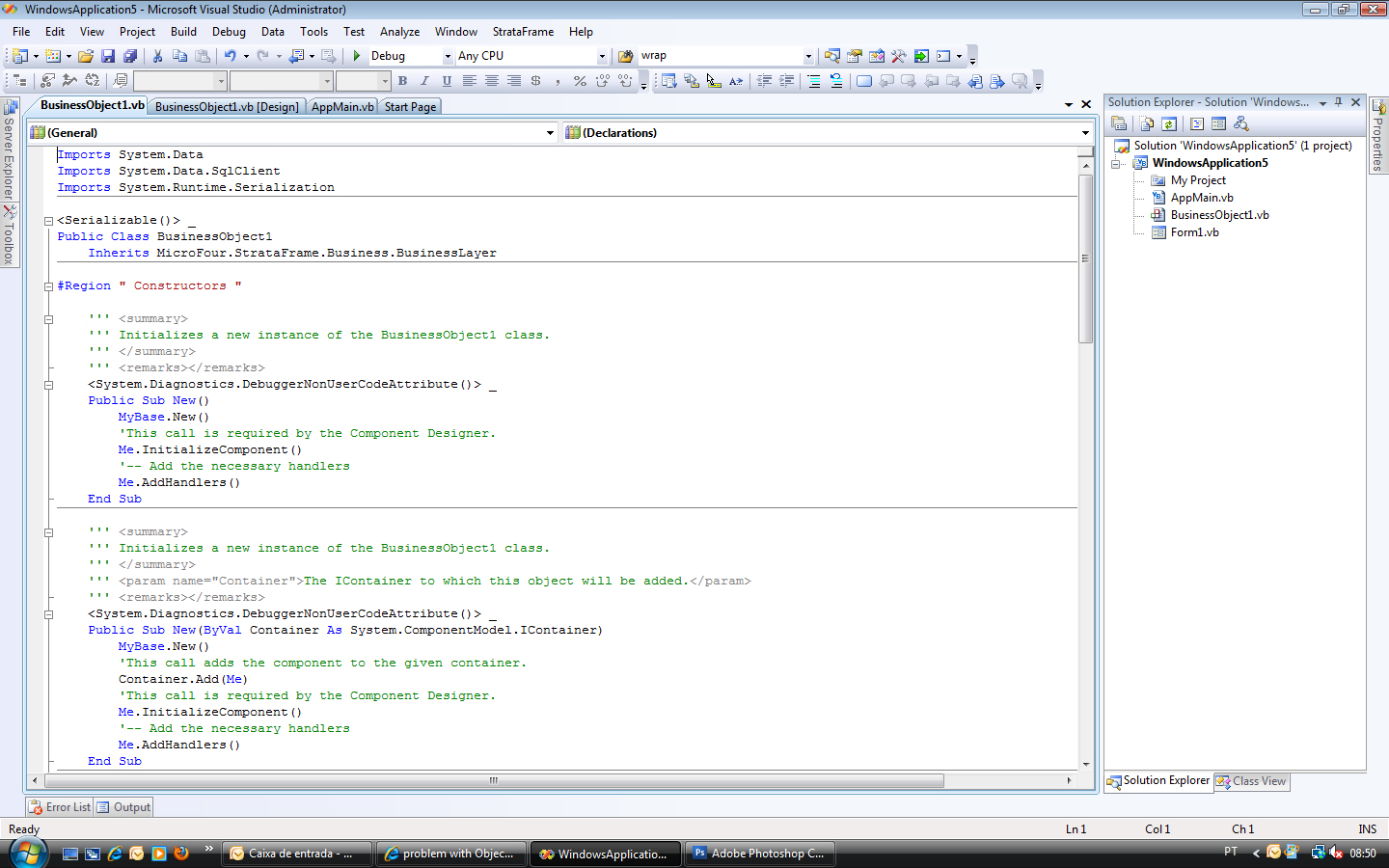Select BusinessObject1.vb in Solution Explorer
Image resolution: width=1389 pixels, height=868 pixels.
click(x=1219, y=215)
